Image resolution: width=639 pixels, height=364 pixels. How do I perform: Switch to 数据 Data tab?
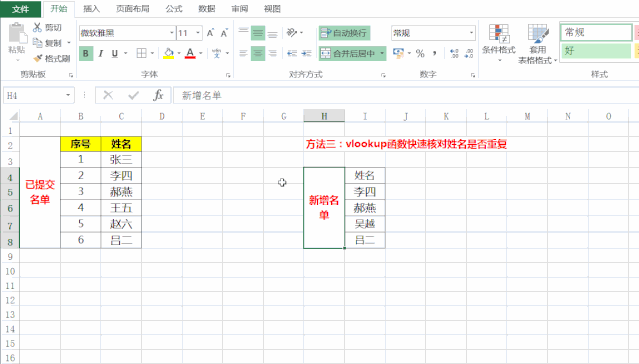coord(207,9)
